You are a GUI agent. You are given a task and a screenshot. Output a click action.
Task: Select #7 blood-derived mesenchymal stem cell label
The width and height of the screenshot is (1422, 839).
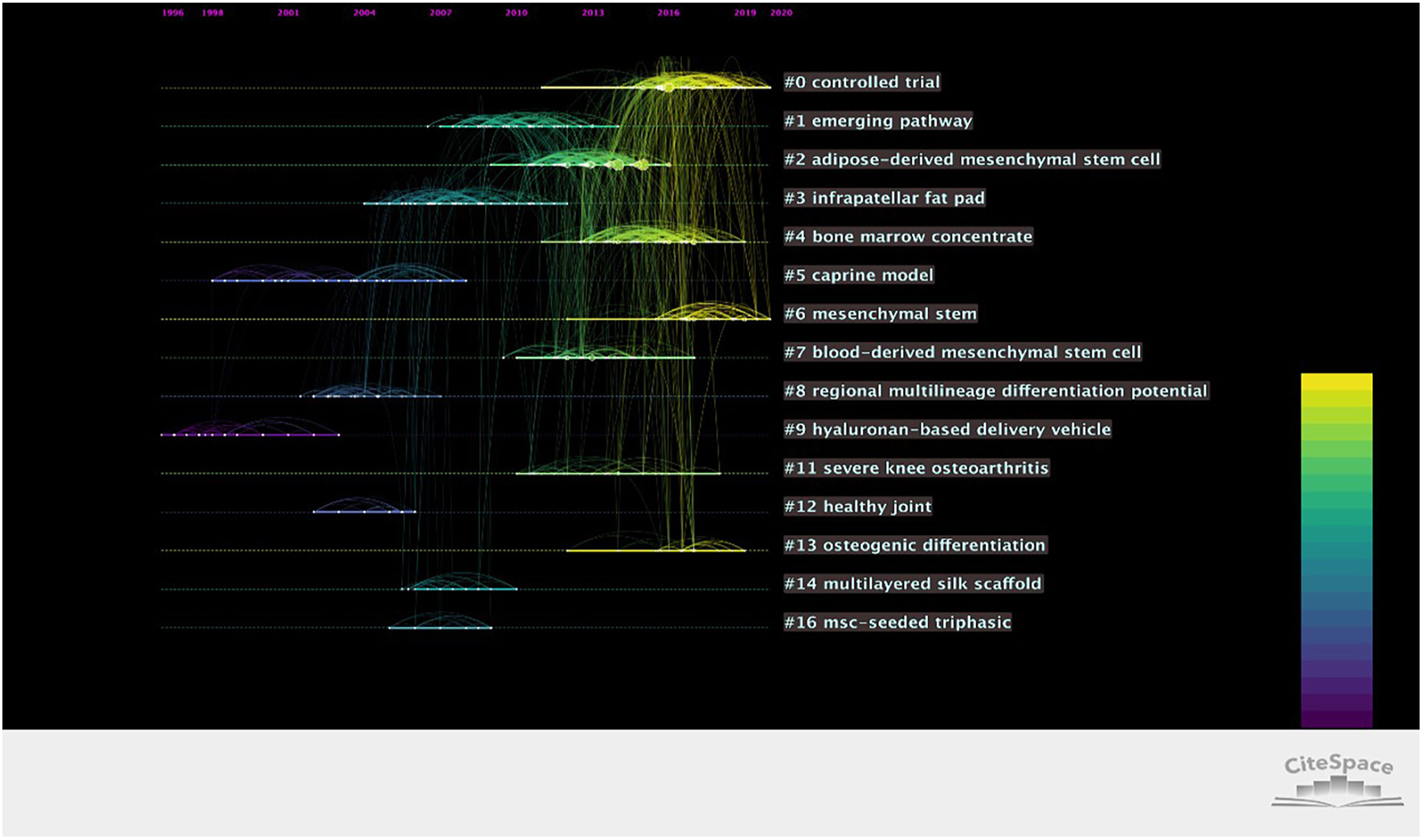pos(962,352)
